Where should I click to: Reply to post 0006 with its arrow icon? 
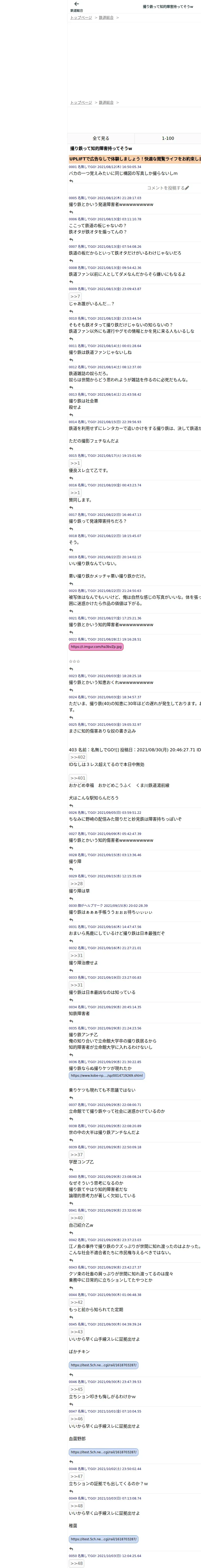[71, 240]
